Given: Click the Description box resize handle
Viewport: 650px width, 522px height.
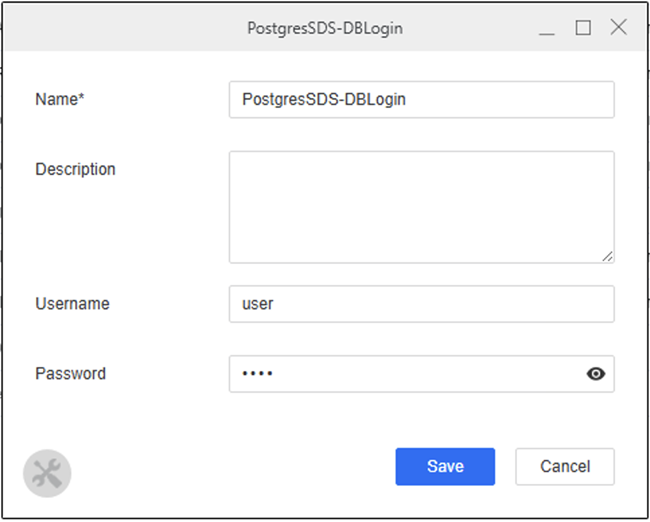Looking at the screenshot, I should click(x=607, y=256).
